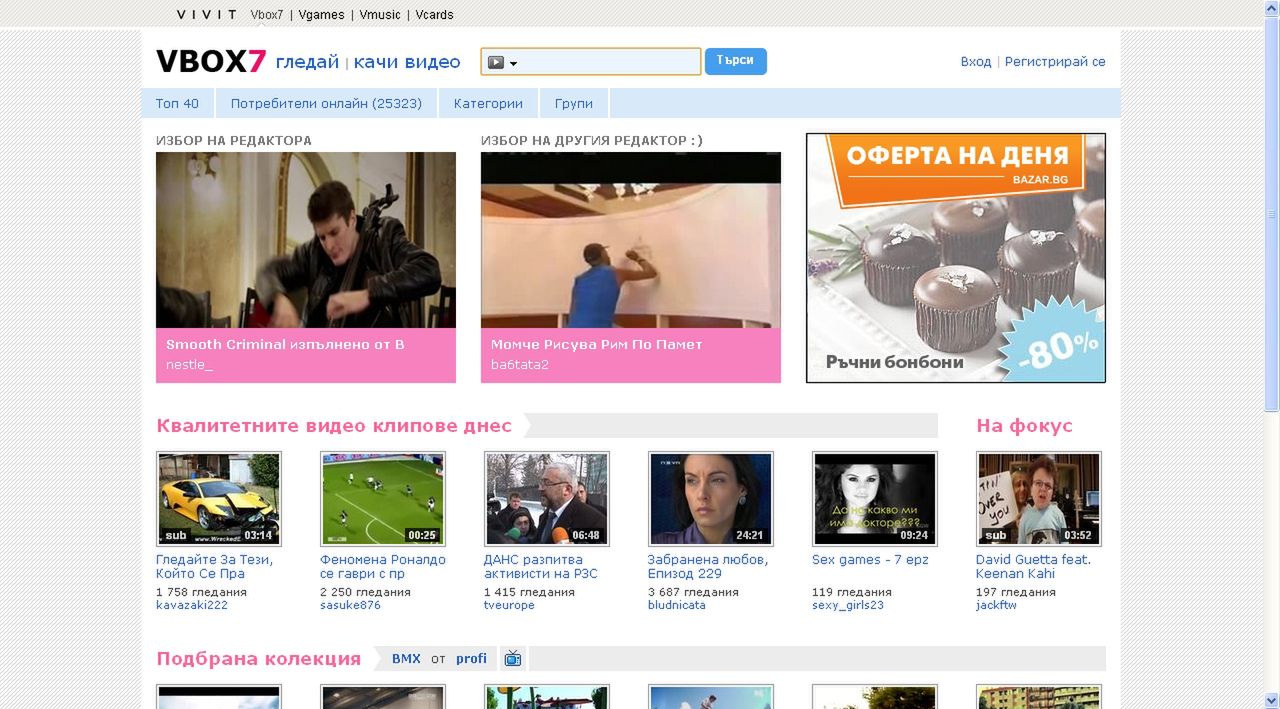Viewport: 1280px width, 709px height.
Task: Click David Guetta feat. Keenan Kahi link
Action: pyautogui.click(x=1034, y=567)
